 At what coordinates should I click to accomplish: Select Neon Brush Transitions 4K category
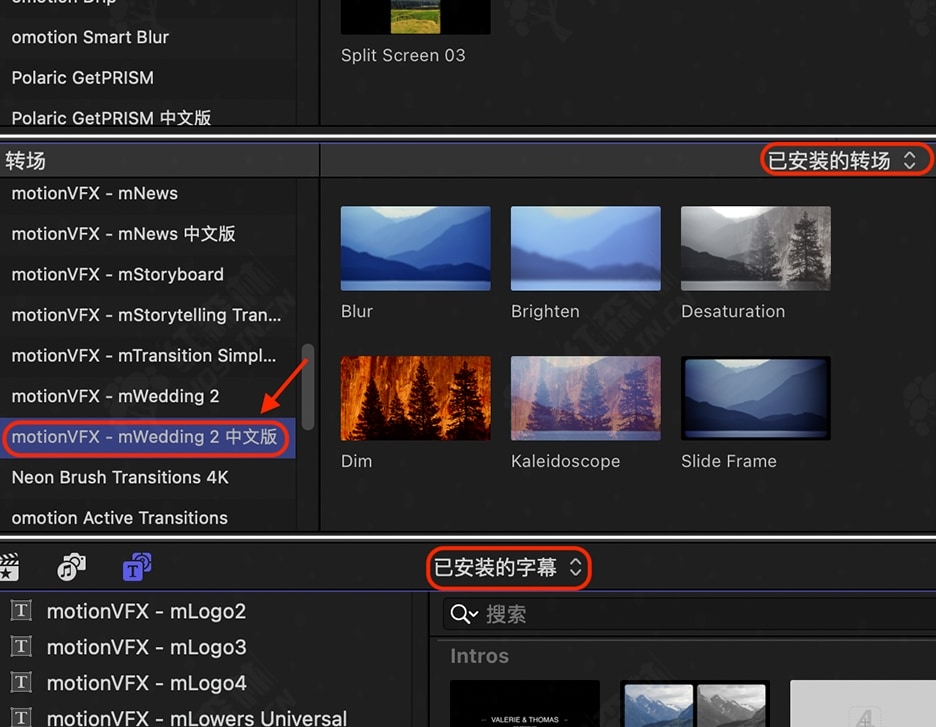click(x=147, y=478)
